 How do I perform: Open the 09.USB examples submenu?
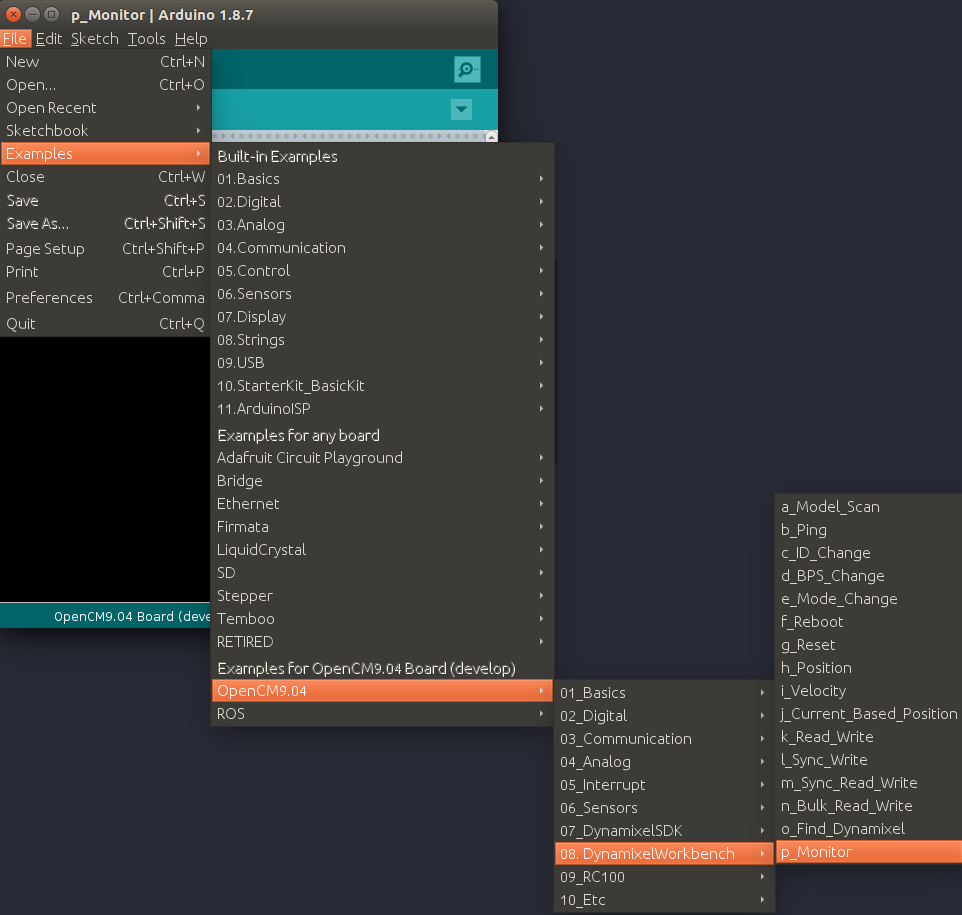[382, 363]
